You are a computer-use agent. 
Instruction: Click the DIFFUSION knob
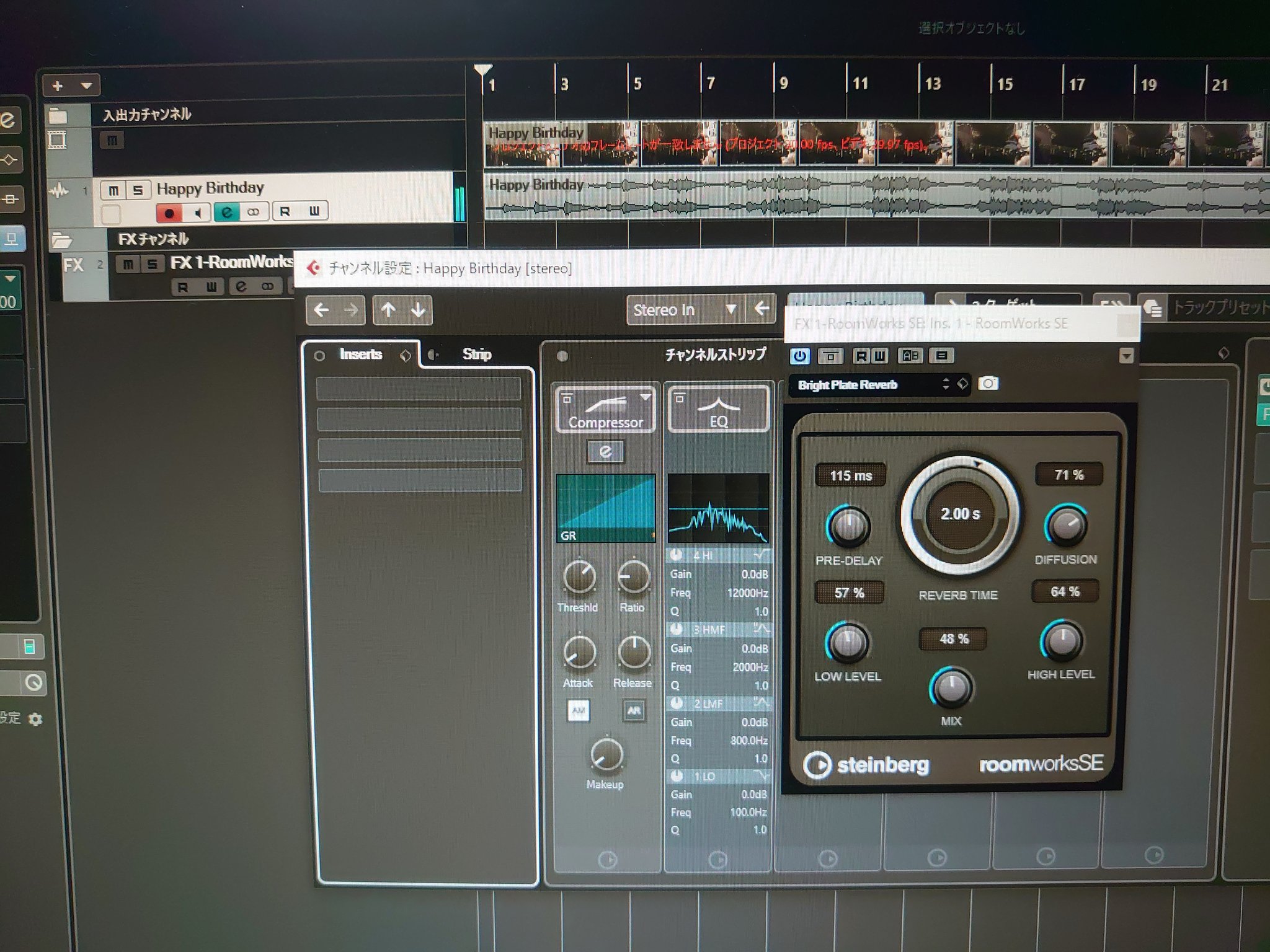[1066, 525]
